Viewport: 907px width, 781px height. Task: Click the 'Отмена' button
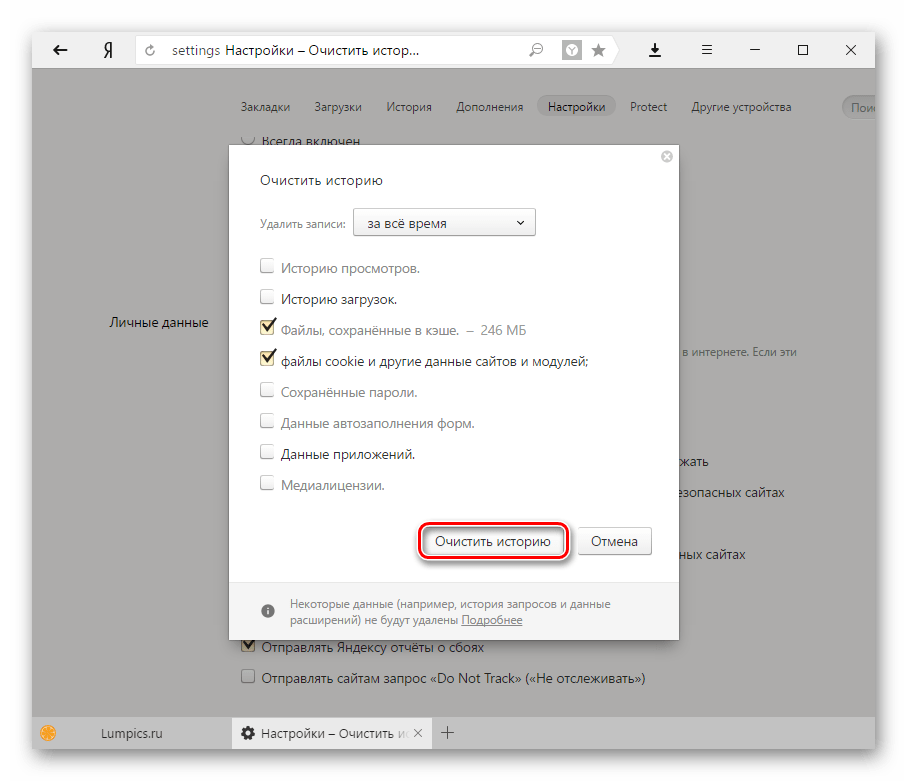614,542
